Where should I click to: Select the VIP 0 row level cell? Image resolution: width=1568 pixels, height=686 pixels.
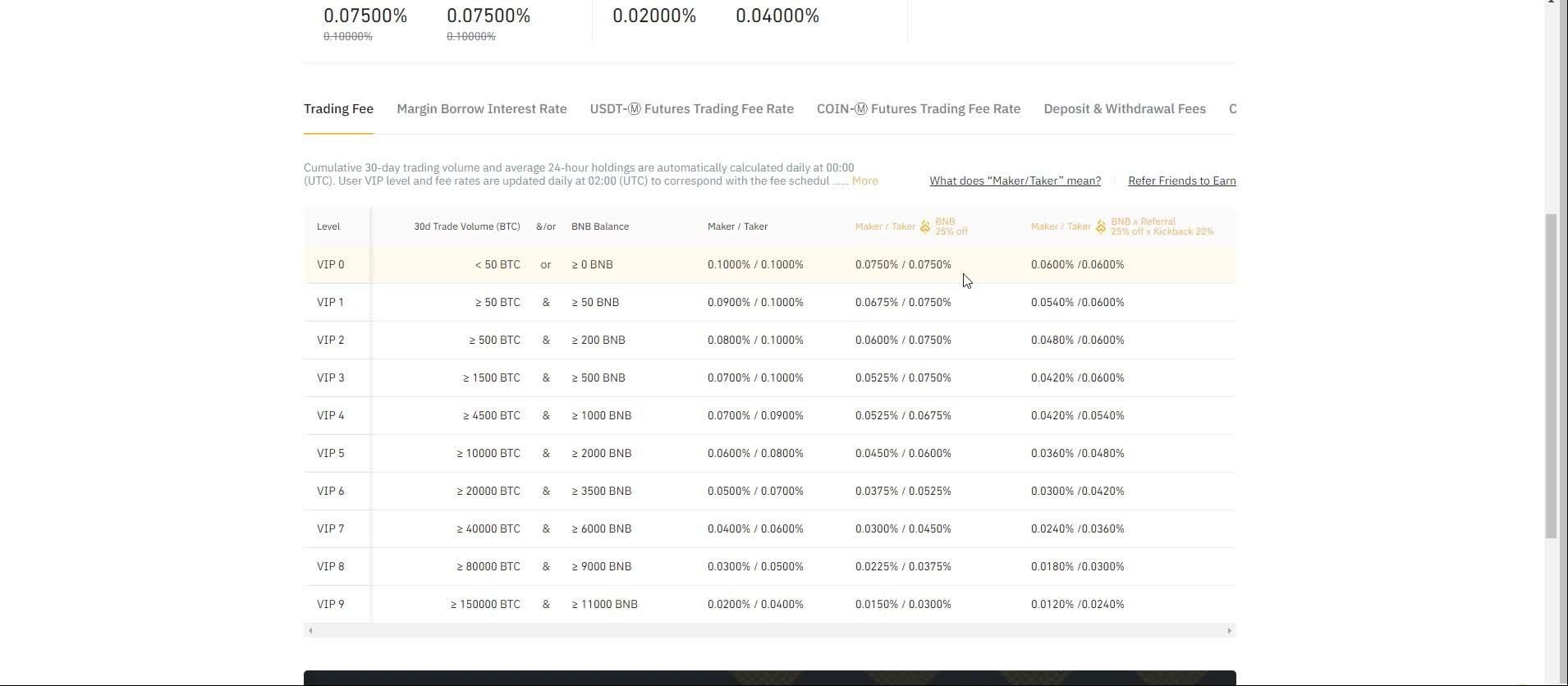pyautogui.click(x=331, y=265)
